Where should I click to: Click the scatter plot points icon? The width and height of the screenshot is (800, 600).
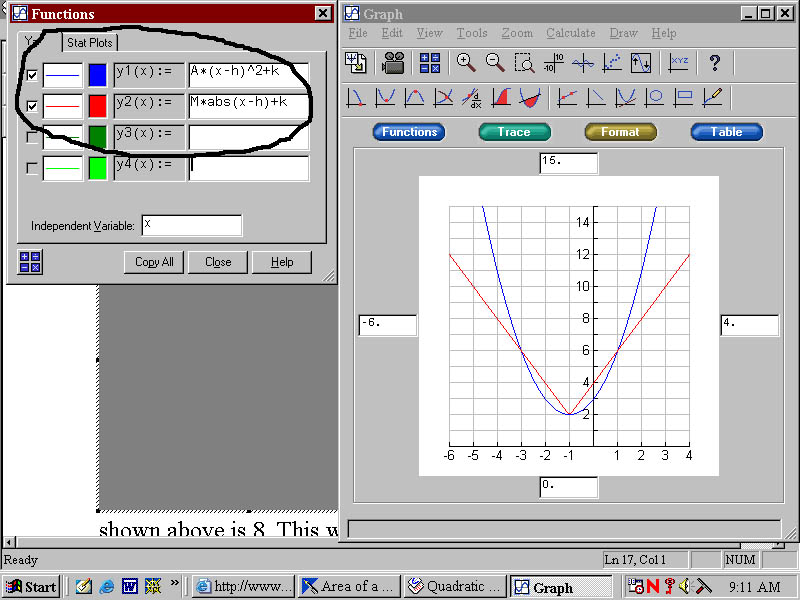(612, 63)
